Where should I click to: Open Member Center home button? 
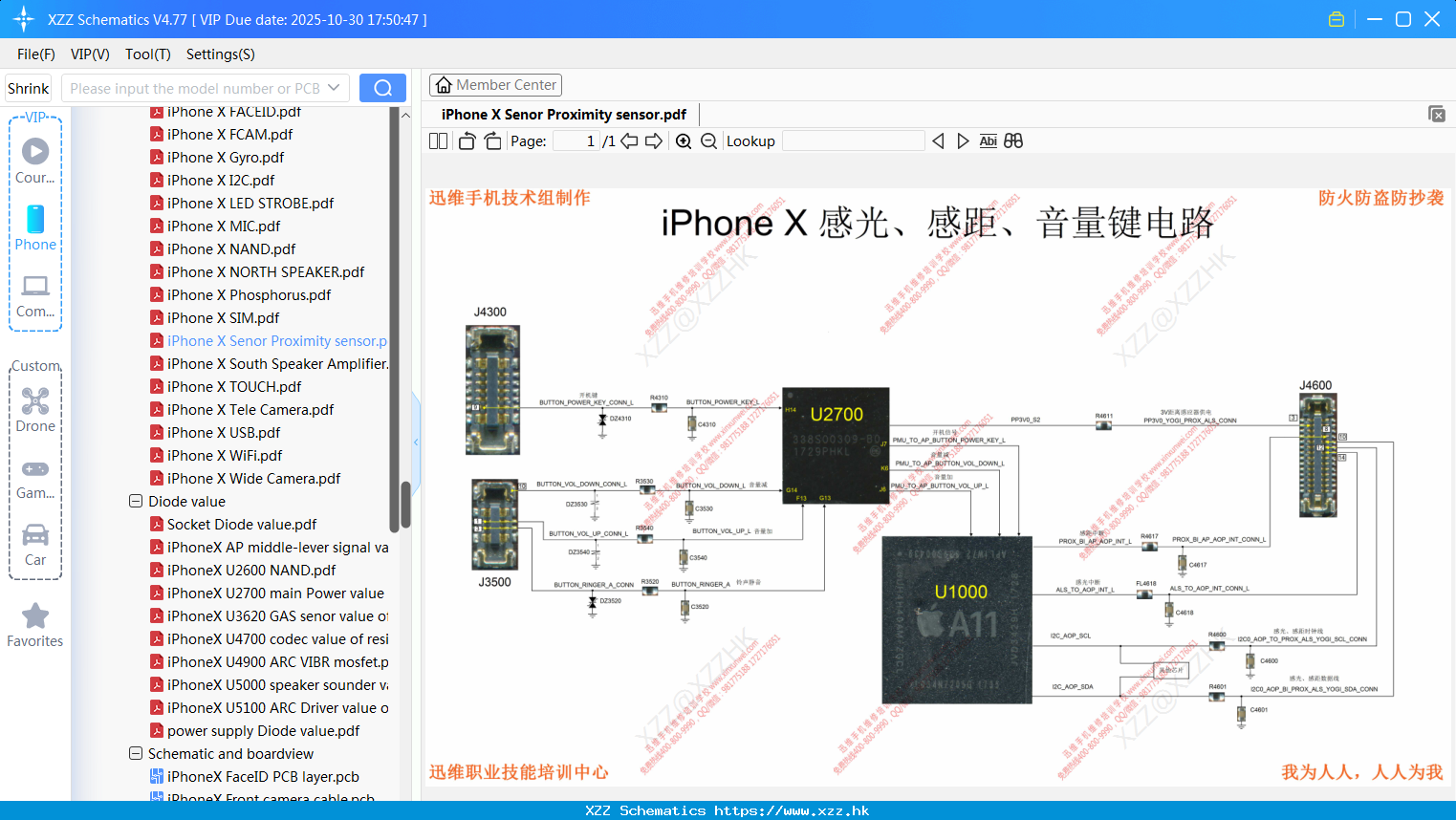click(x=495, y=85)
